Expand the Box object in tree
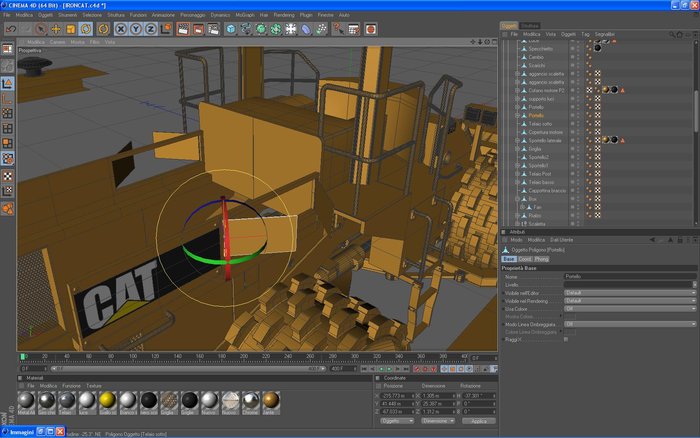The image size is (700, 438). click(x=517, y=199)
